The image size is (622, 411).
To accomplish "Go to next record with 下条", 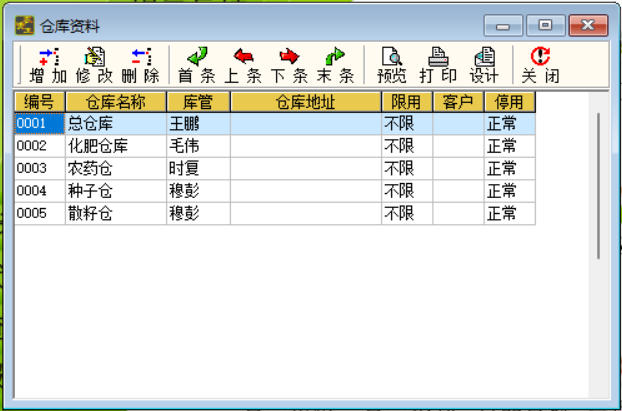I will 289,65.
